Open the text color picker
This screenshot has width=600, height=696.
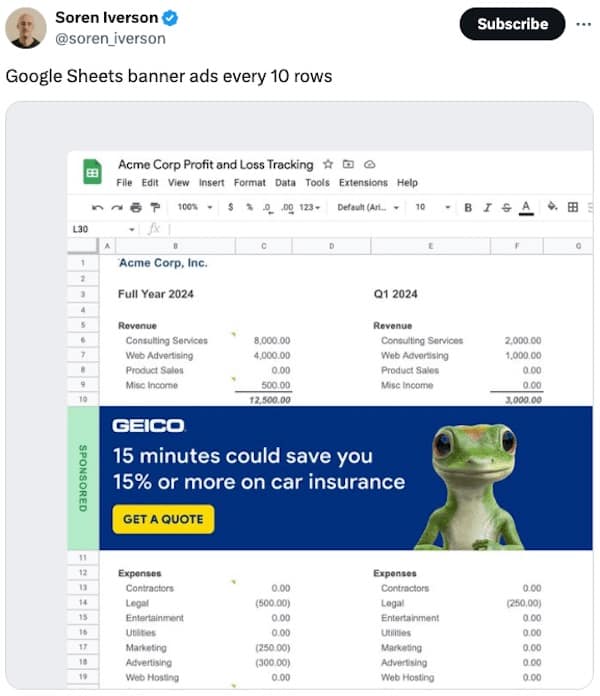[x=526, y=207]
